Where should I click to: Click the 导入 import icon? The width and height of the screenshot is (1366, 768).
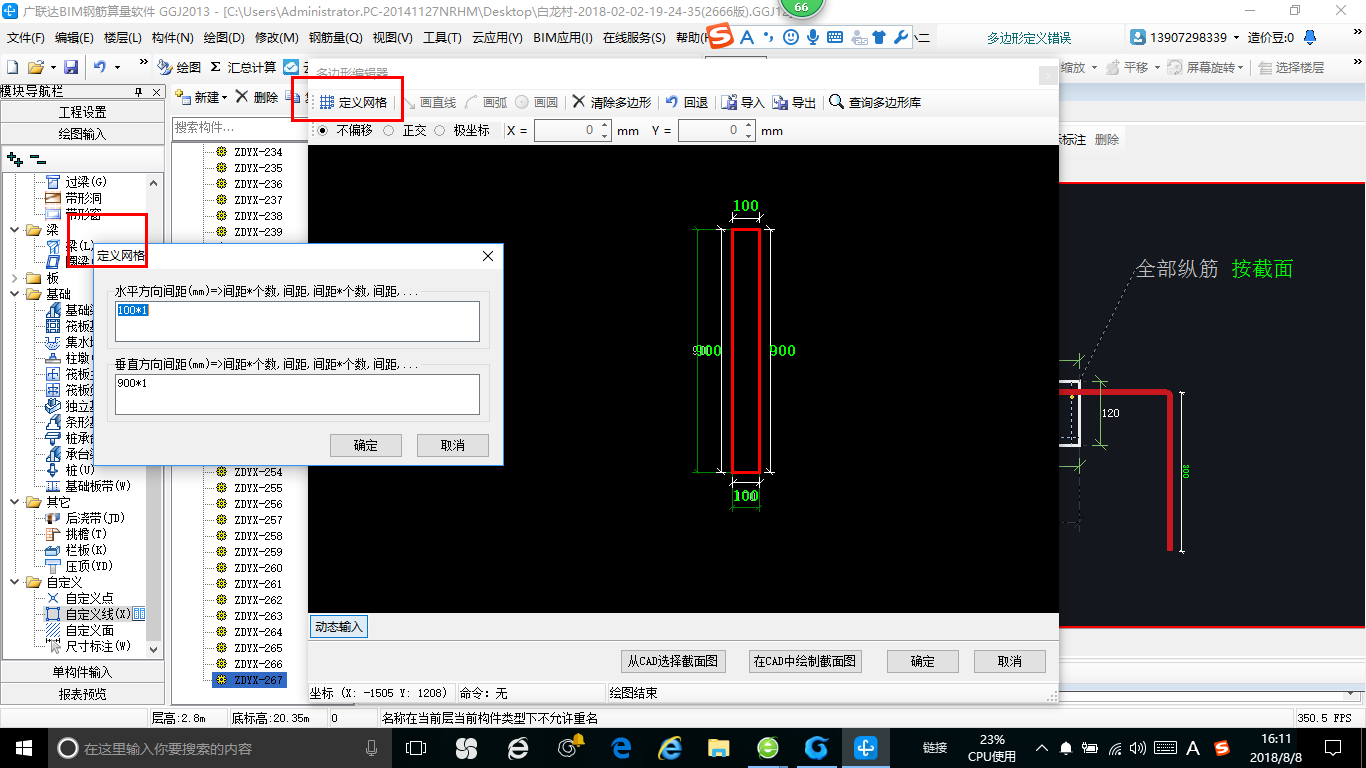click(x=743, y=102)
